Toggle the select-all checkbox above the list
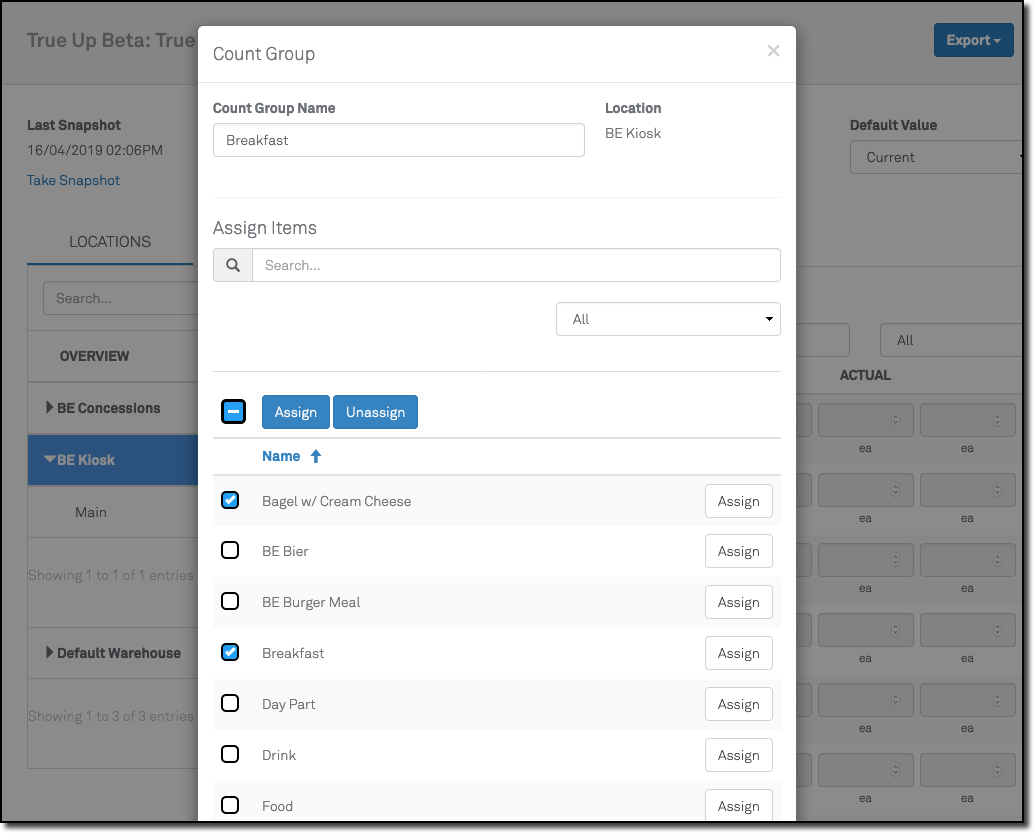The height and width of the screenshot is (833, 1034). 233,411
